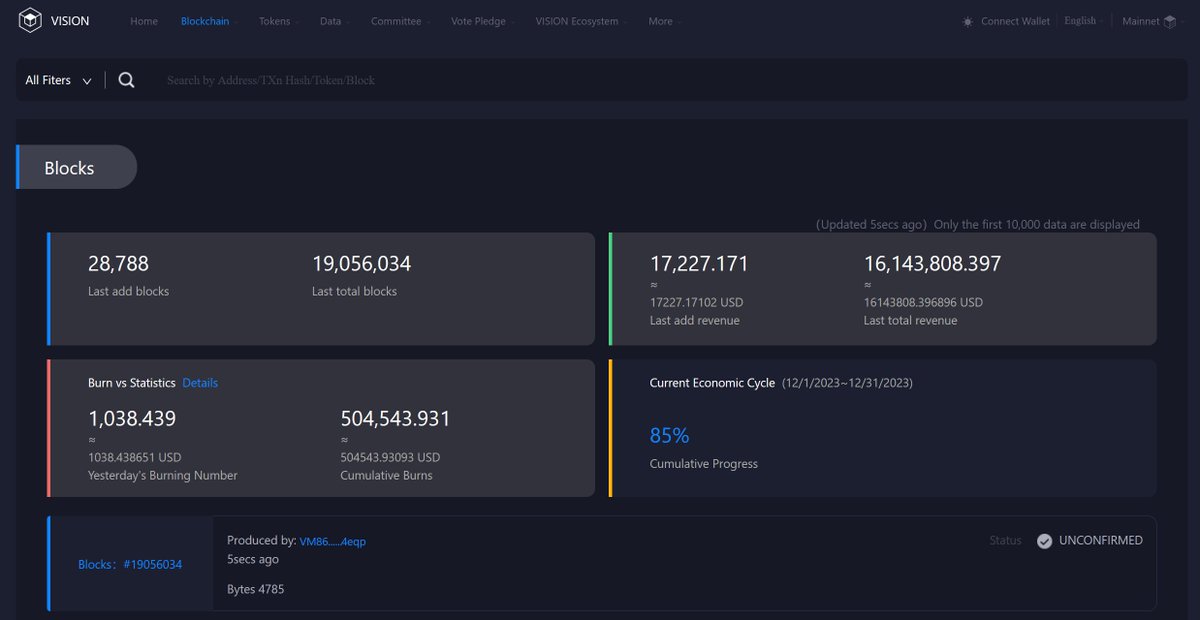
Task: Click the Bytes 4785 text
Action: 255,589
